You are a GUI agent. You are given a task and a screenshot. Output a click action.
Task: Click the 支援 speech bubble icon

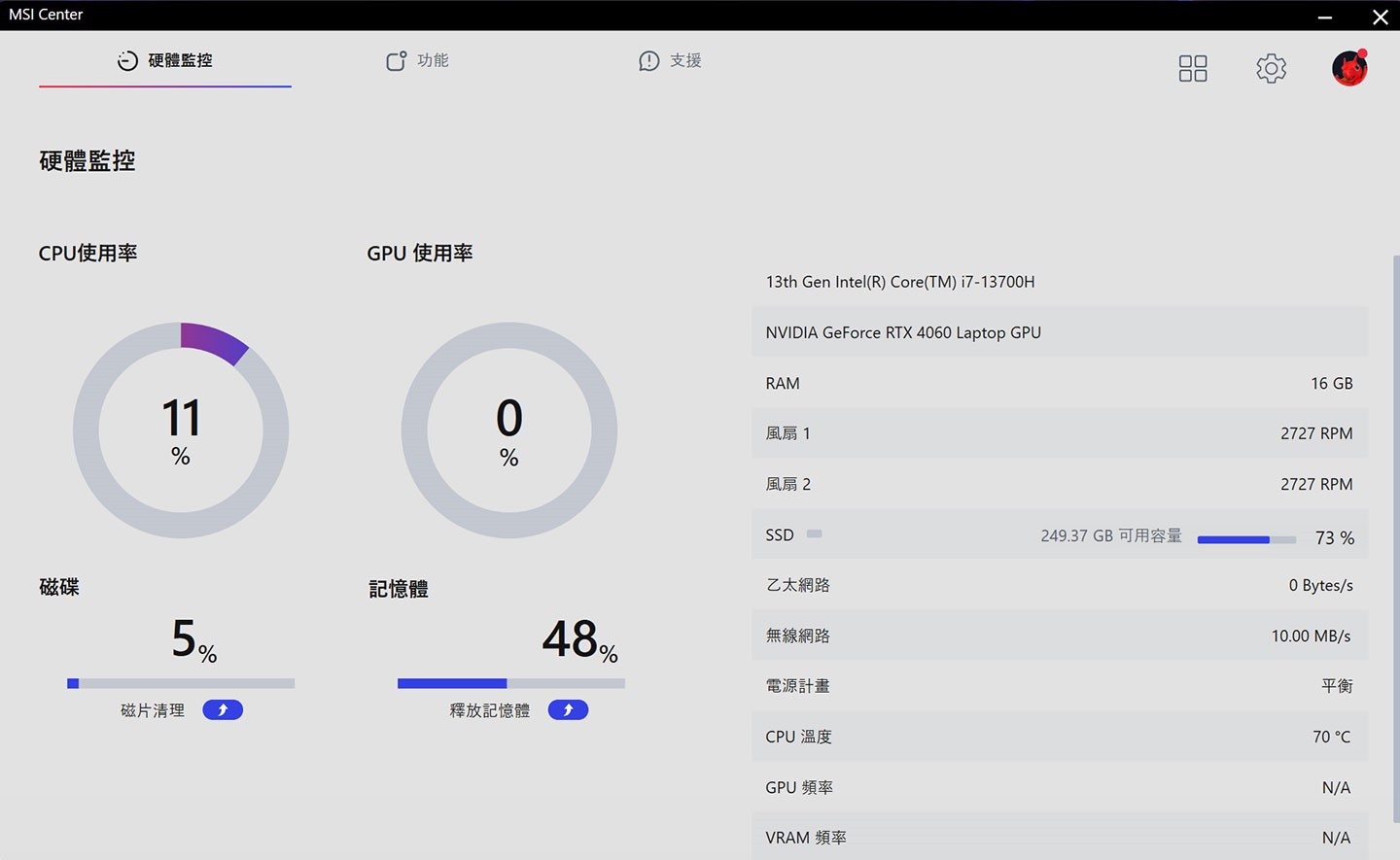click(x=648, y=61)
